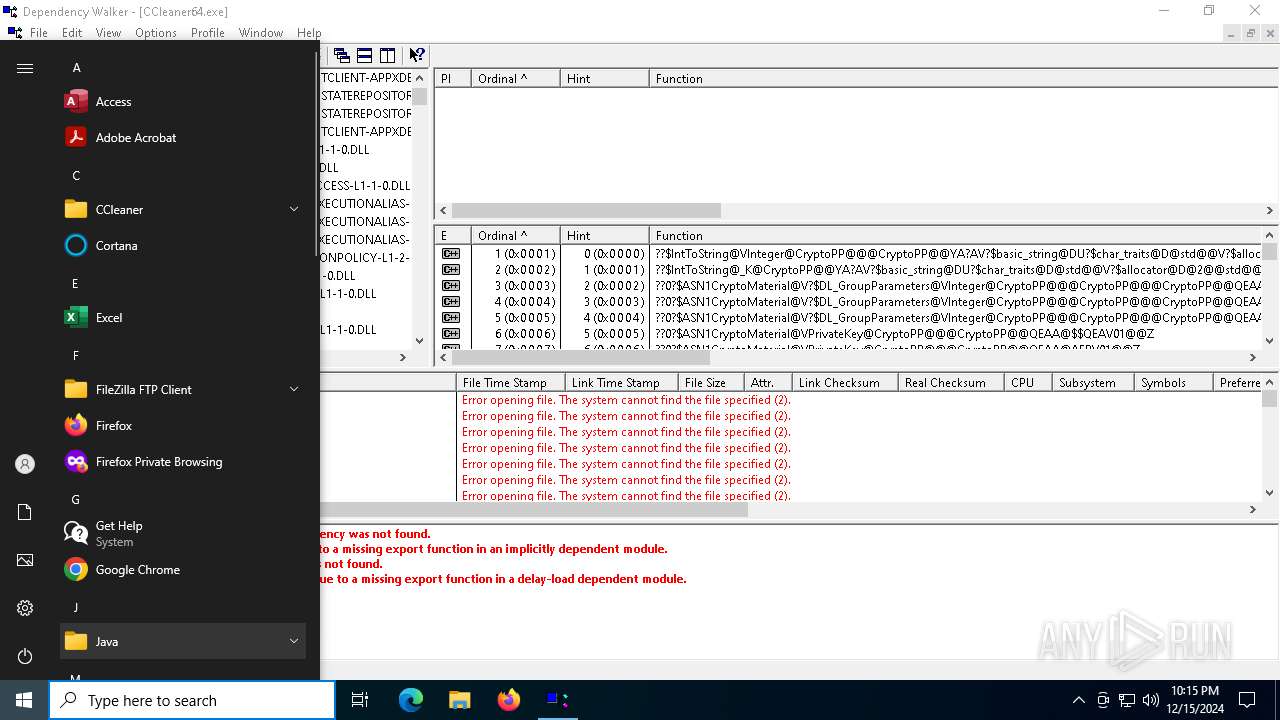Click the network icon in system tray
Viewport: 1280px width, 720px height.
coord(1127,700)
